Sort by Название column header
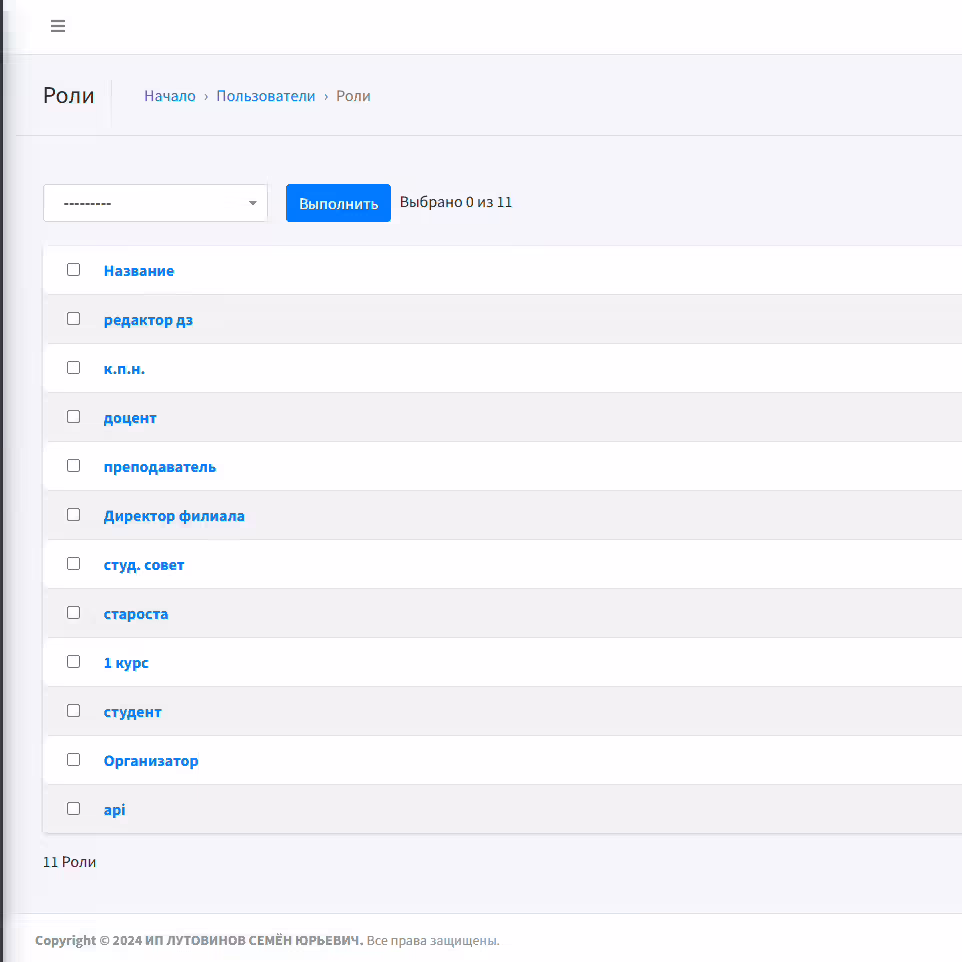Screen dimensions: 962x962 (x=139, y=271)
